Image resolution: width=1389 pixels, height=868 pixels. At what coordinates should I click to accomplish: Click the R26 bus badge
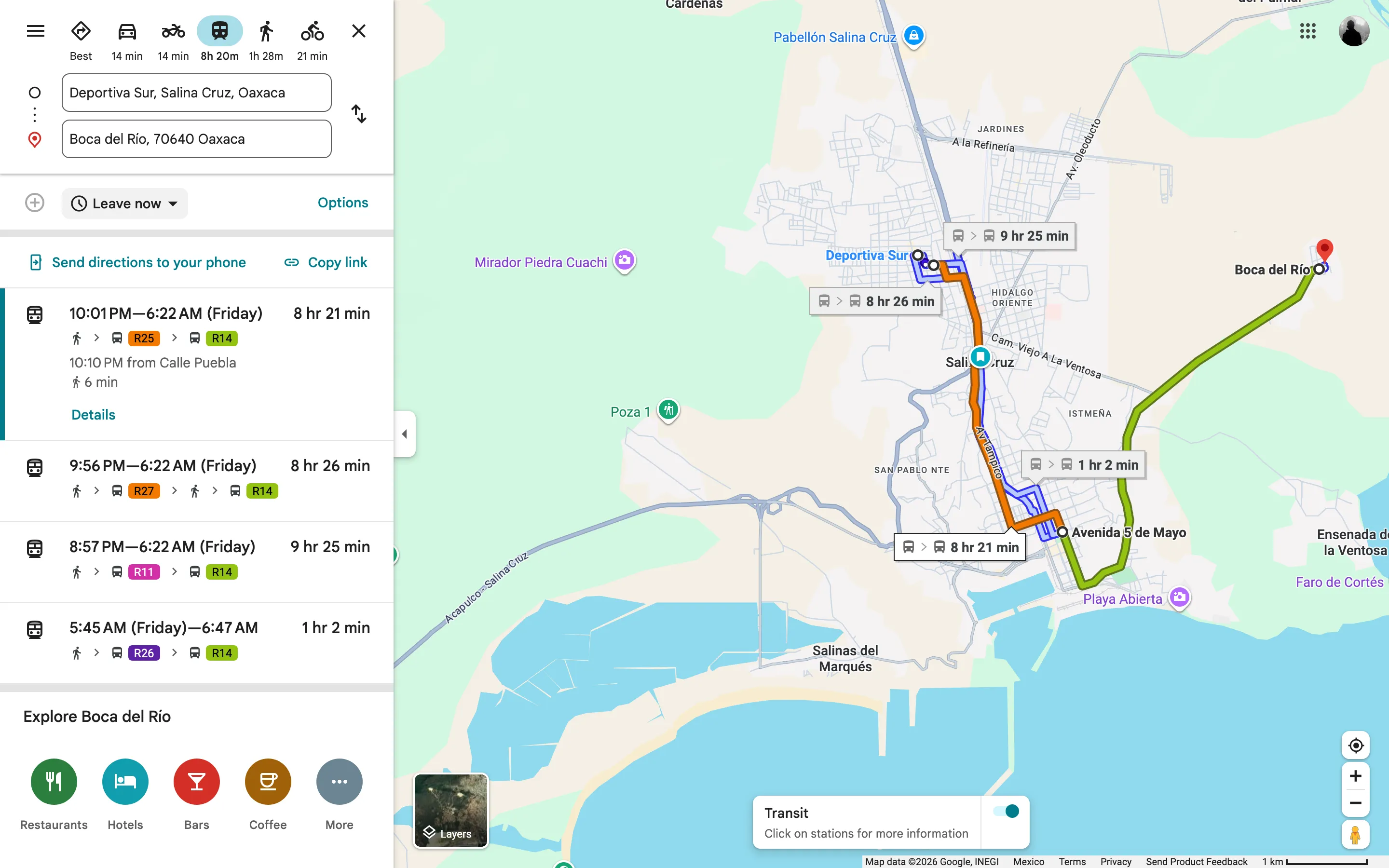[x=144, y=653]
